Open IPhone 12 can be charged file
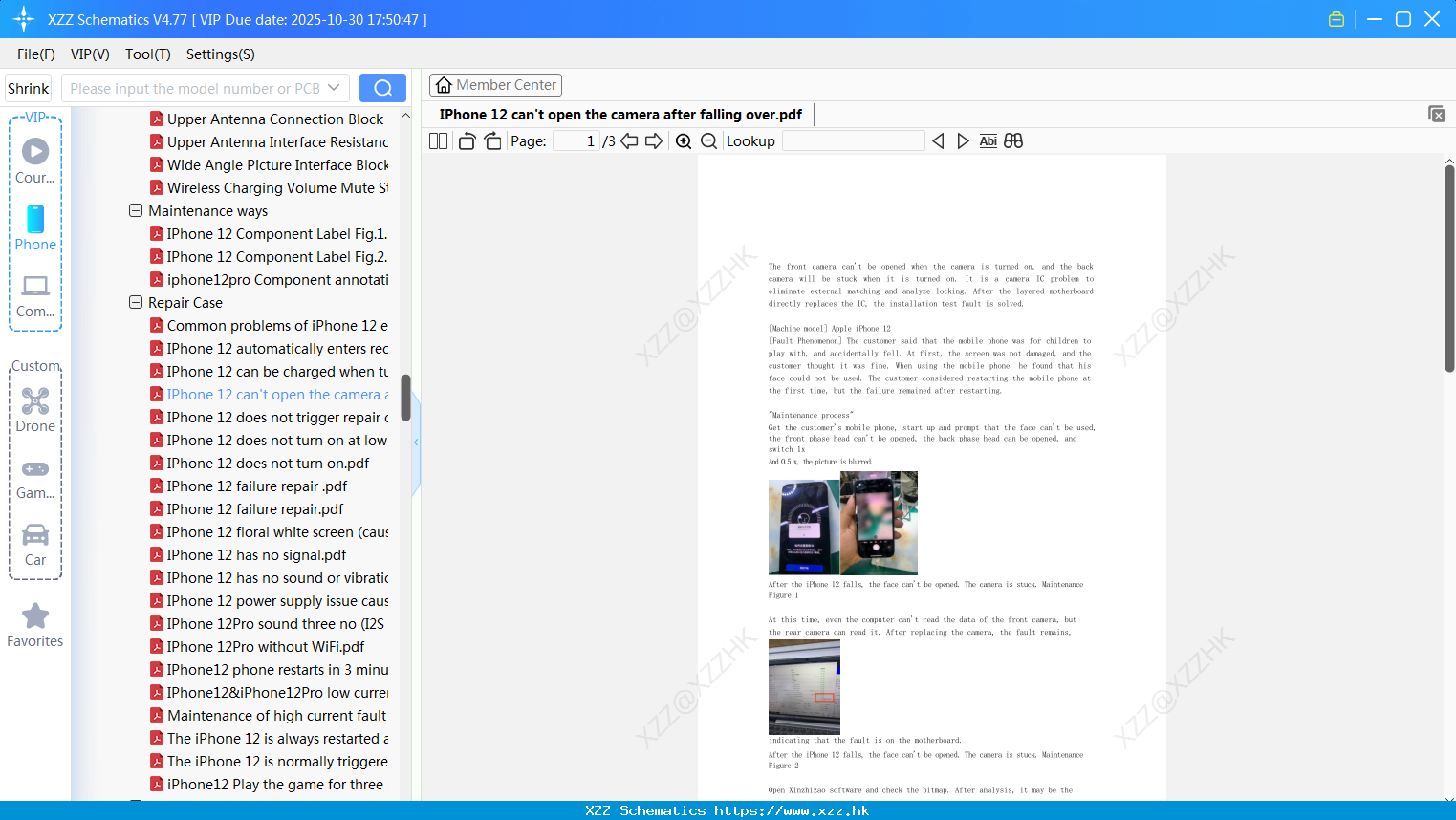 pyautogui.click(x=270, y=371)
